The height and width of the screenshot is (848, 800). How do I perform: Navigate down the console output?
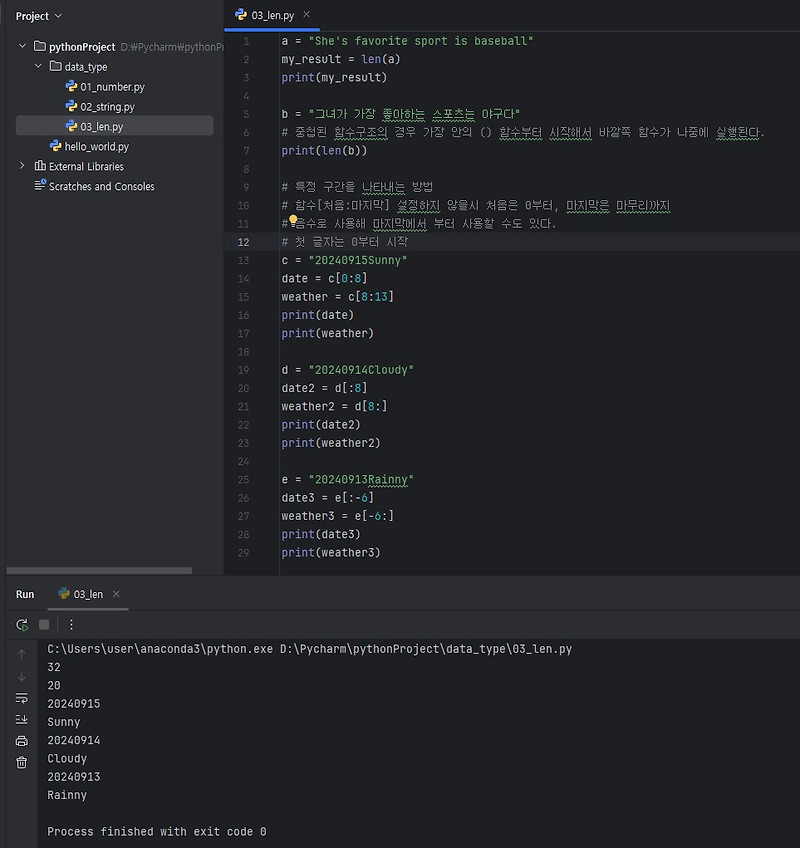(x=21, y=678)
